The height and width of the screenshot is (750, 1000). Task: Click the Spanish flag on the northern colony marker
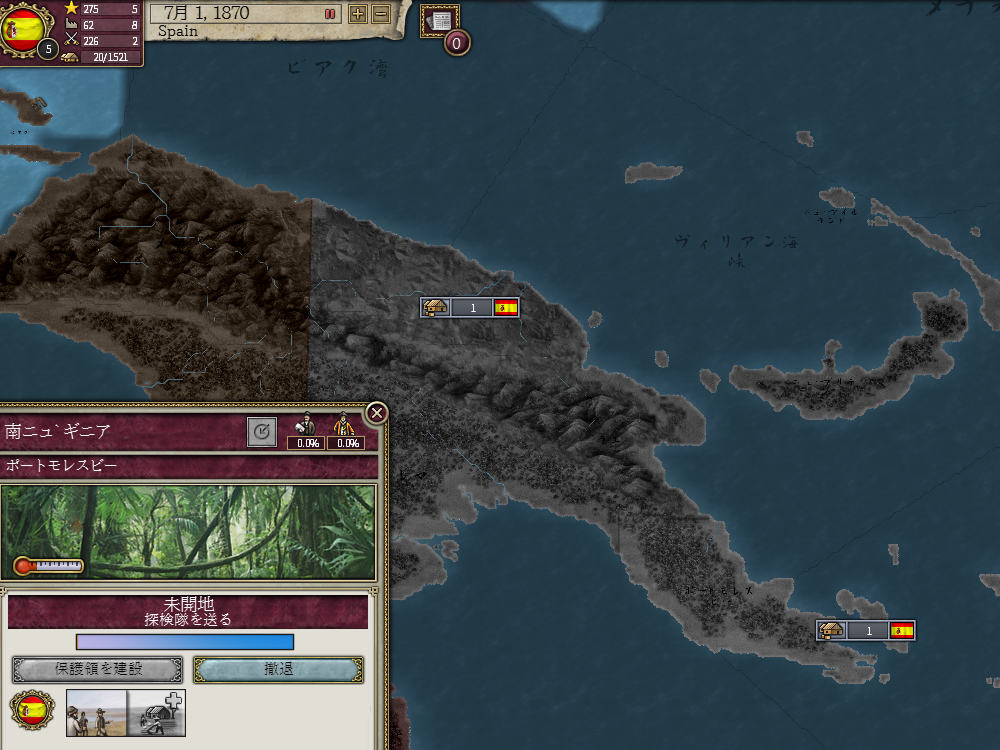[506, 308]
